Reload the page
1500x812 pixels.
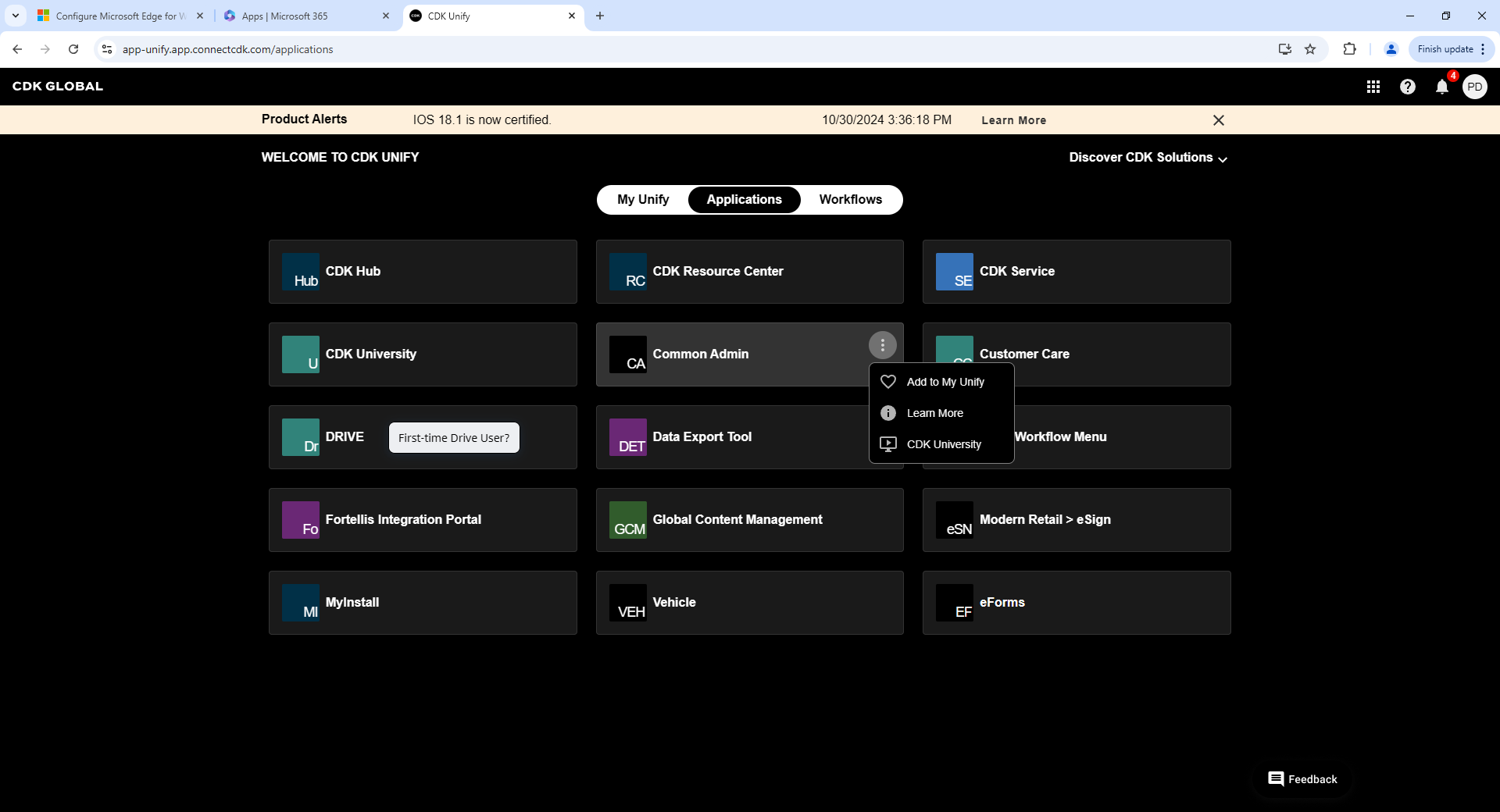73,49
